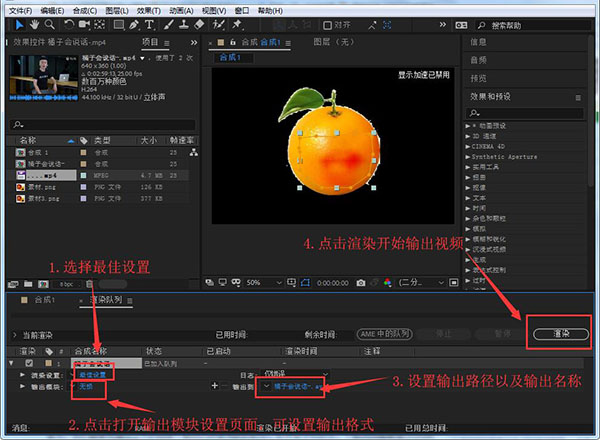The height and width of the screenshot is (440, 600).
Task: Click the AME 中的队列 button
Action: click(x=385, y=334)
